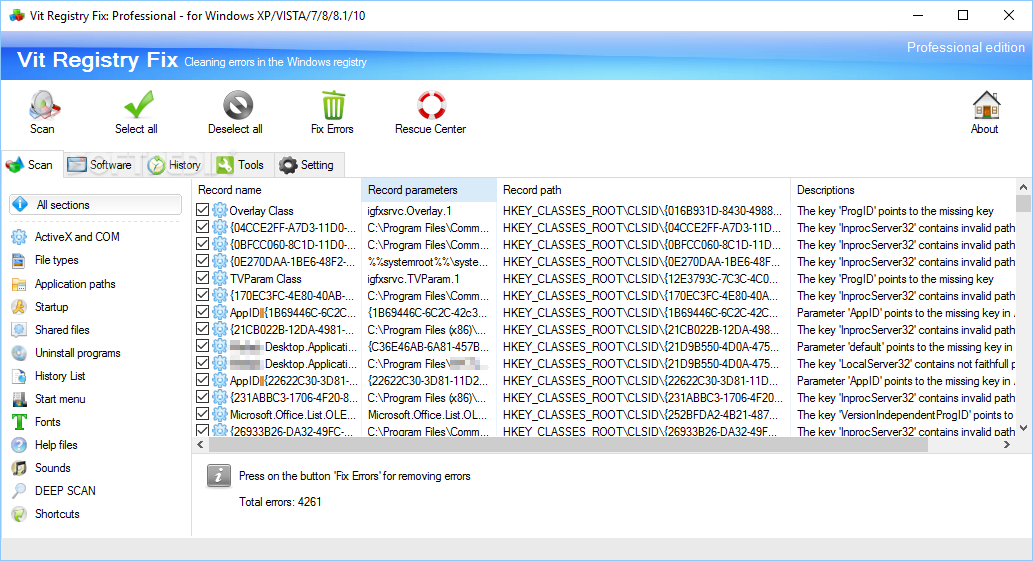Uncheck the {0BFCC060-8C1D-11D0 record checkbox
Viewport: 1033px width, 561px height.
click(x=202, y=245)
